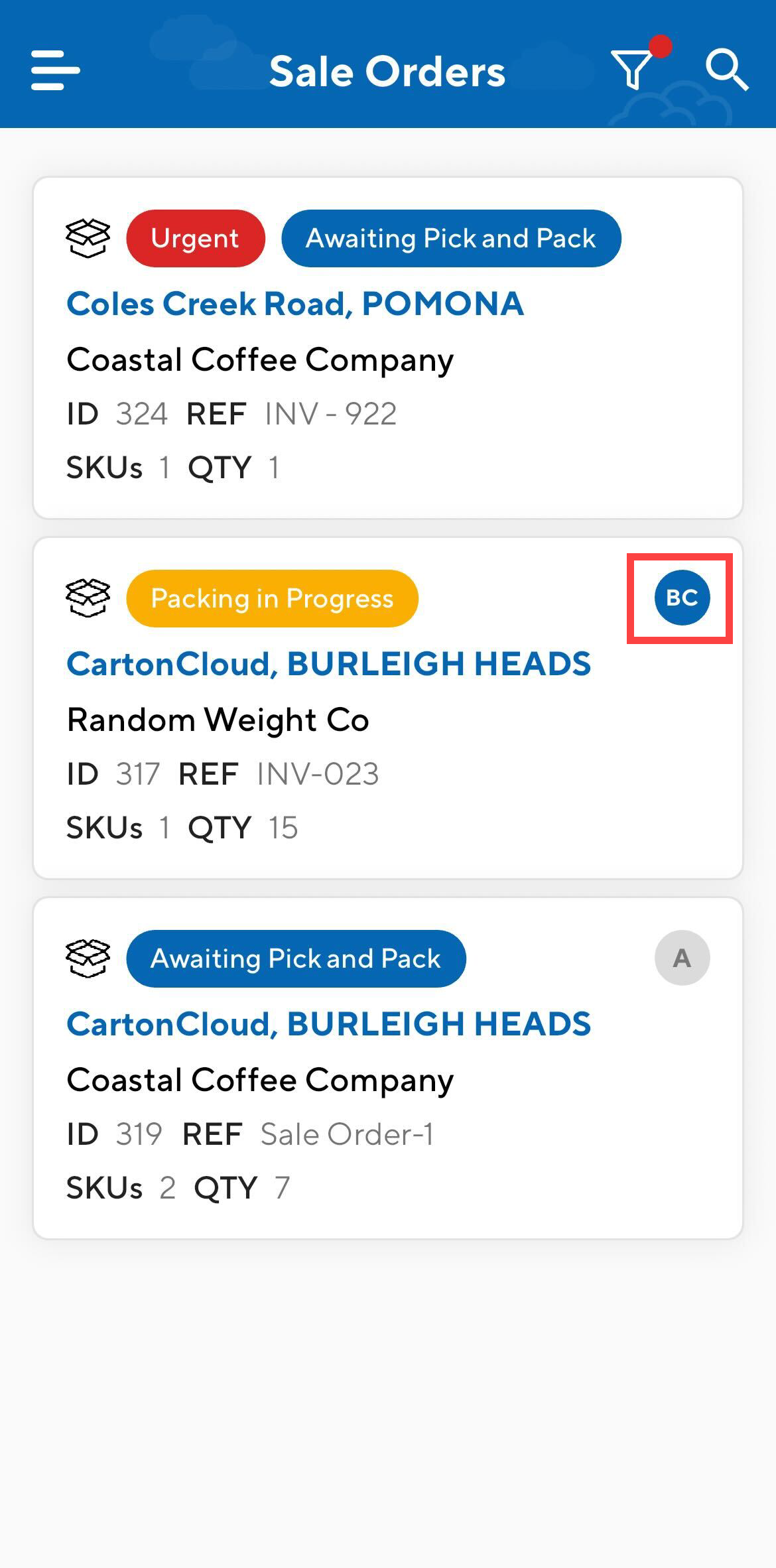
Task: Open CartonCloud order for Random Weight Co
Action: 328,664
